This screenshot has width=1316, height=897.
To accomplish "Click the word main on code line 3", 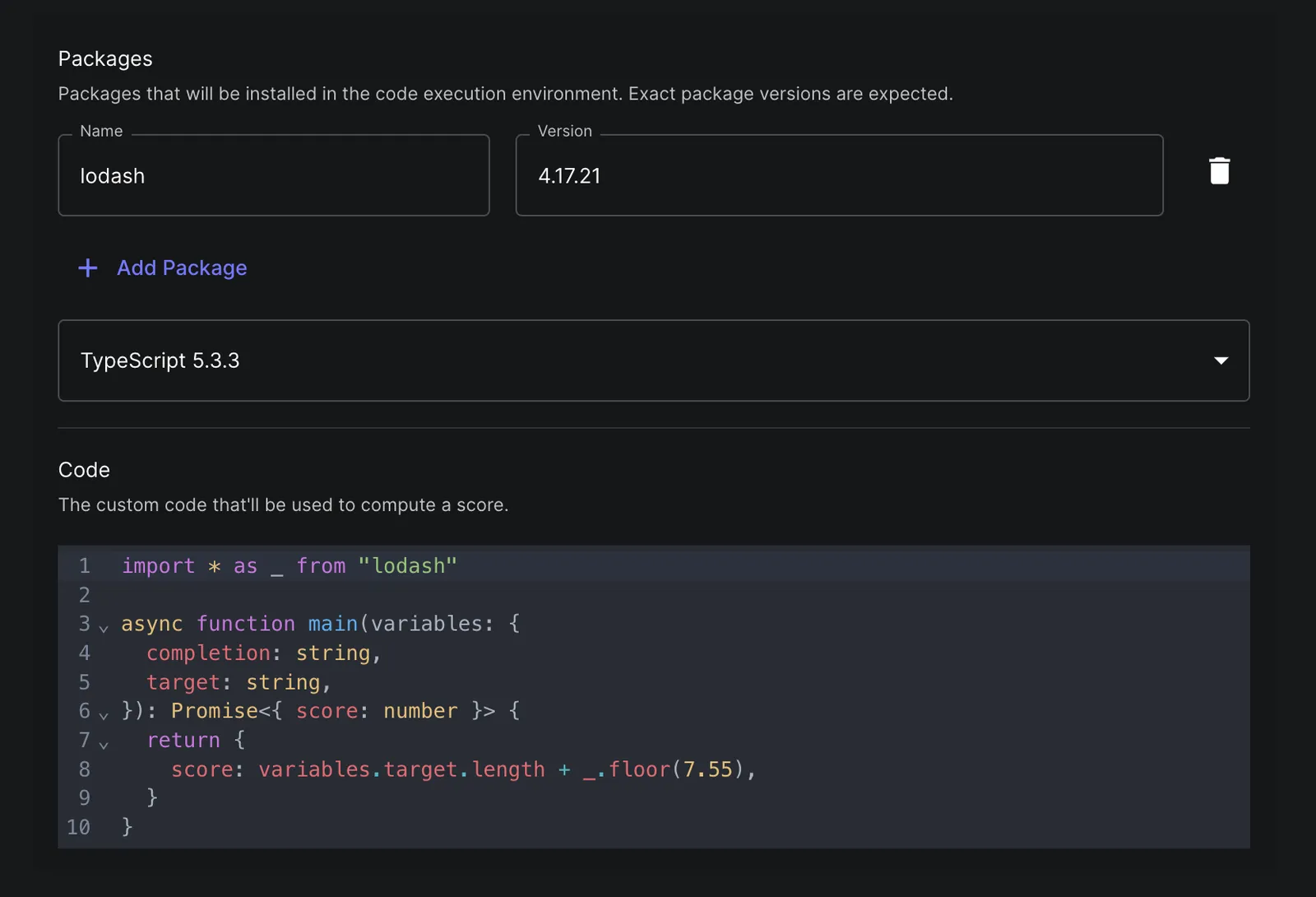I will pos(333,624).
